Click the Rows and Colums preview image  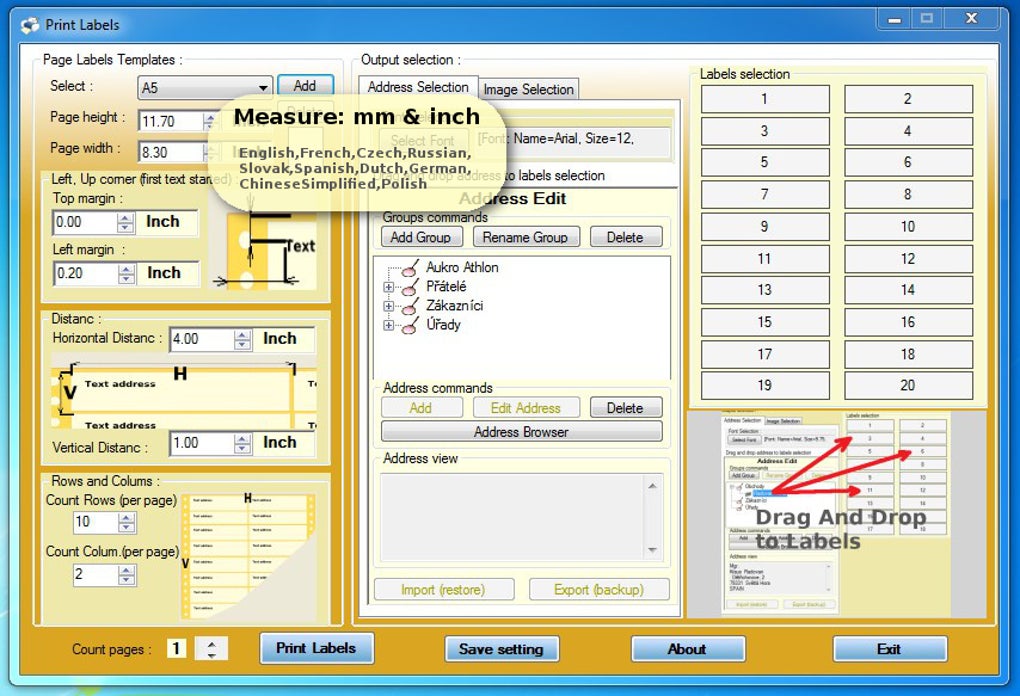[248, 555]
